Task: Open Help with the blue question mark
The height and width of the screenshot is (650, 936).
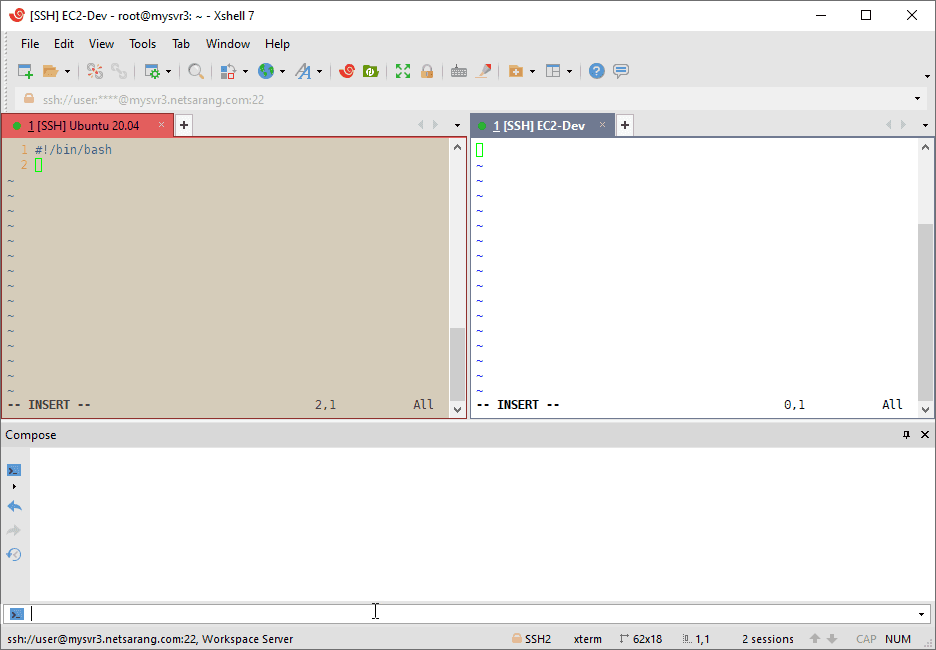Action: [596, 72]
